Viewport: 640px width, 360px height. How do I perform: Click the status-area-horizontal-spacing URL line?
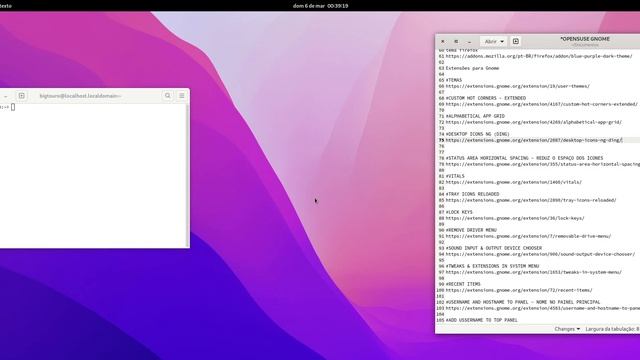(543, 164)
